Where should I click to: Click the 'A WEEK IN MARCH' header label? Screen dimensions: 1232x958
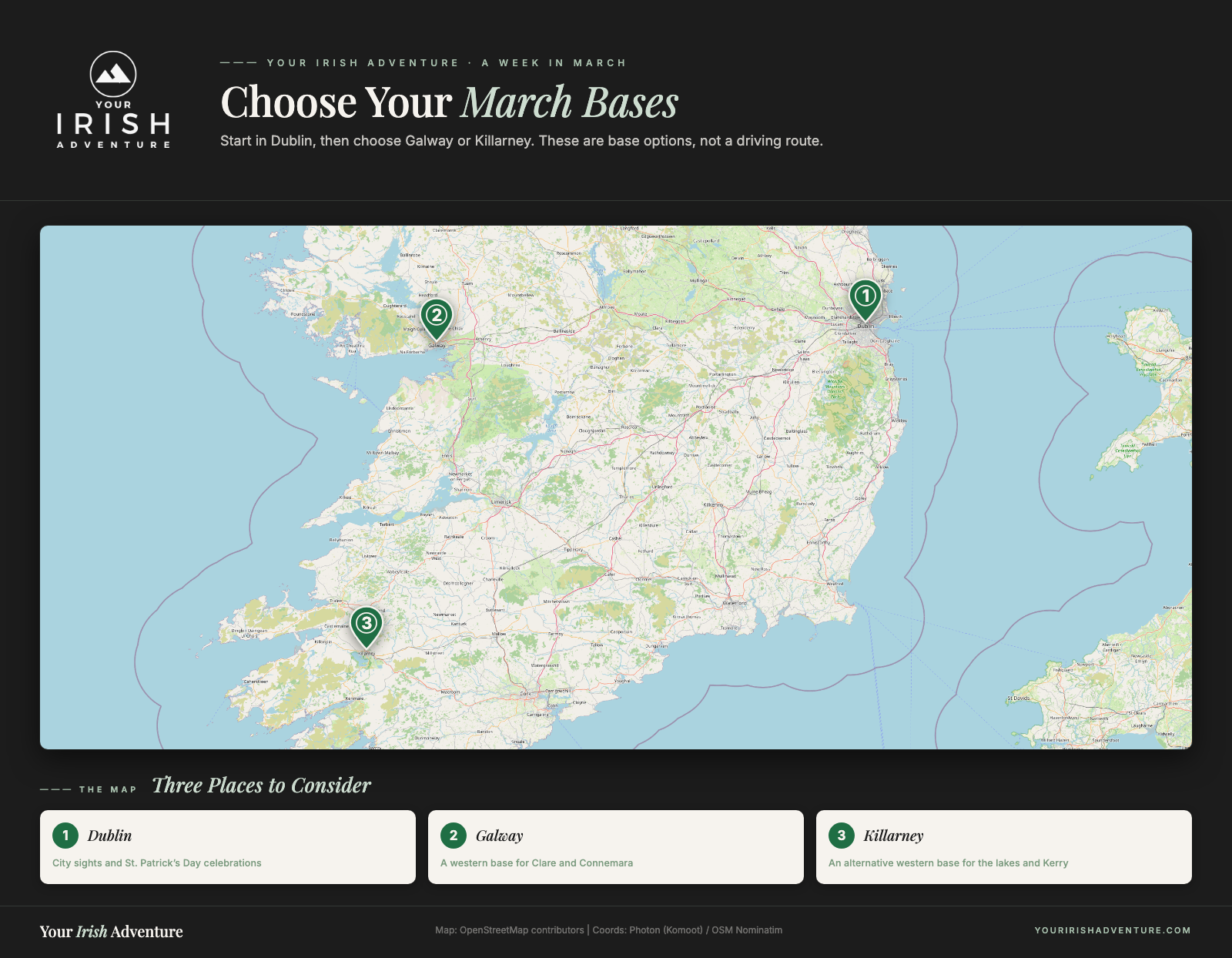[x=554, y=63]
